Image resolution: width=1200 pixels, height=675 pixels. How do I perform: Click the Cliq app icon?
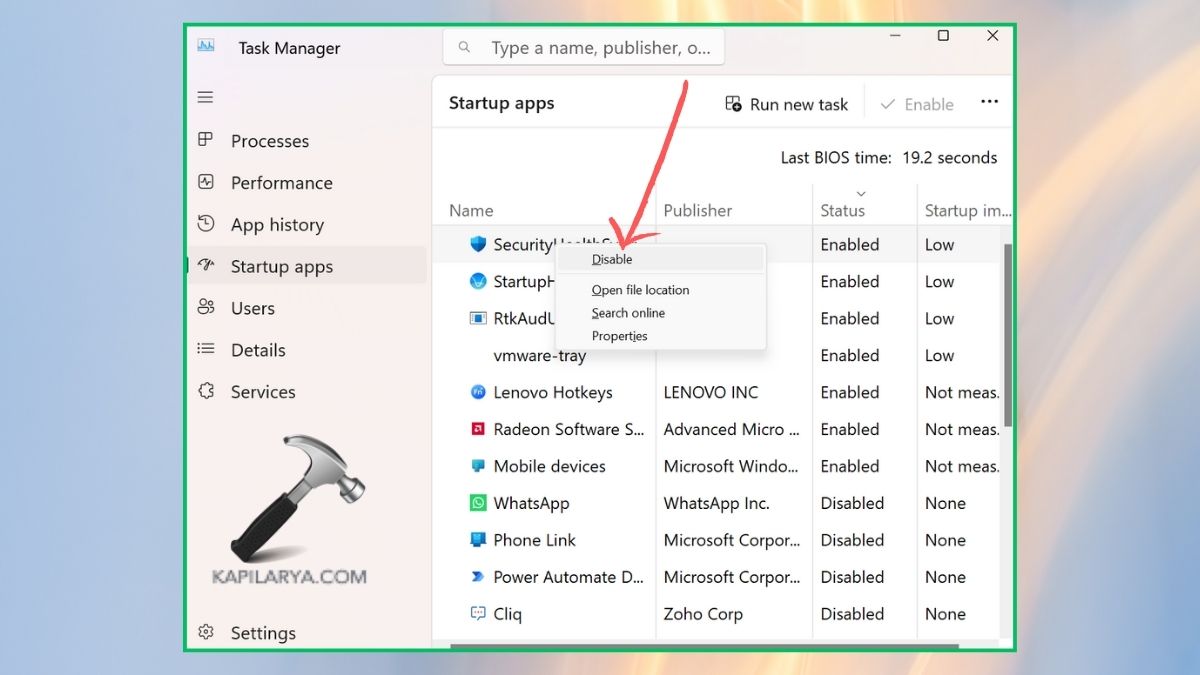(x=478, y=614)
